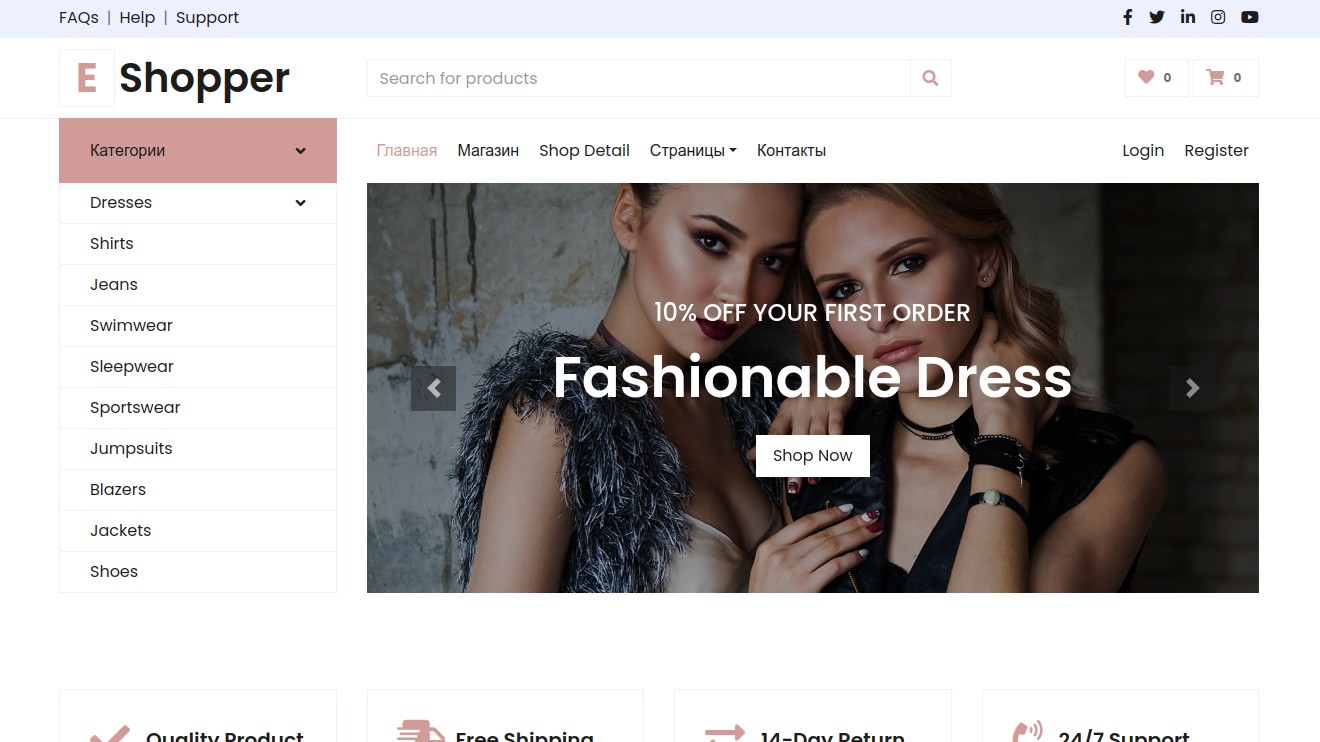Open the Facebook social icon
The height and width of the screenshot is (742, 1320).
(x=1127, y=17)
